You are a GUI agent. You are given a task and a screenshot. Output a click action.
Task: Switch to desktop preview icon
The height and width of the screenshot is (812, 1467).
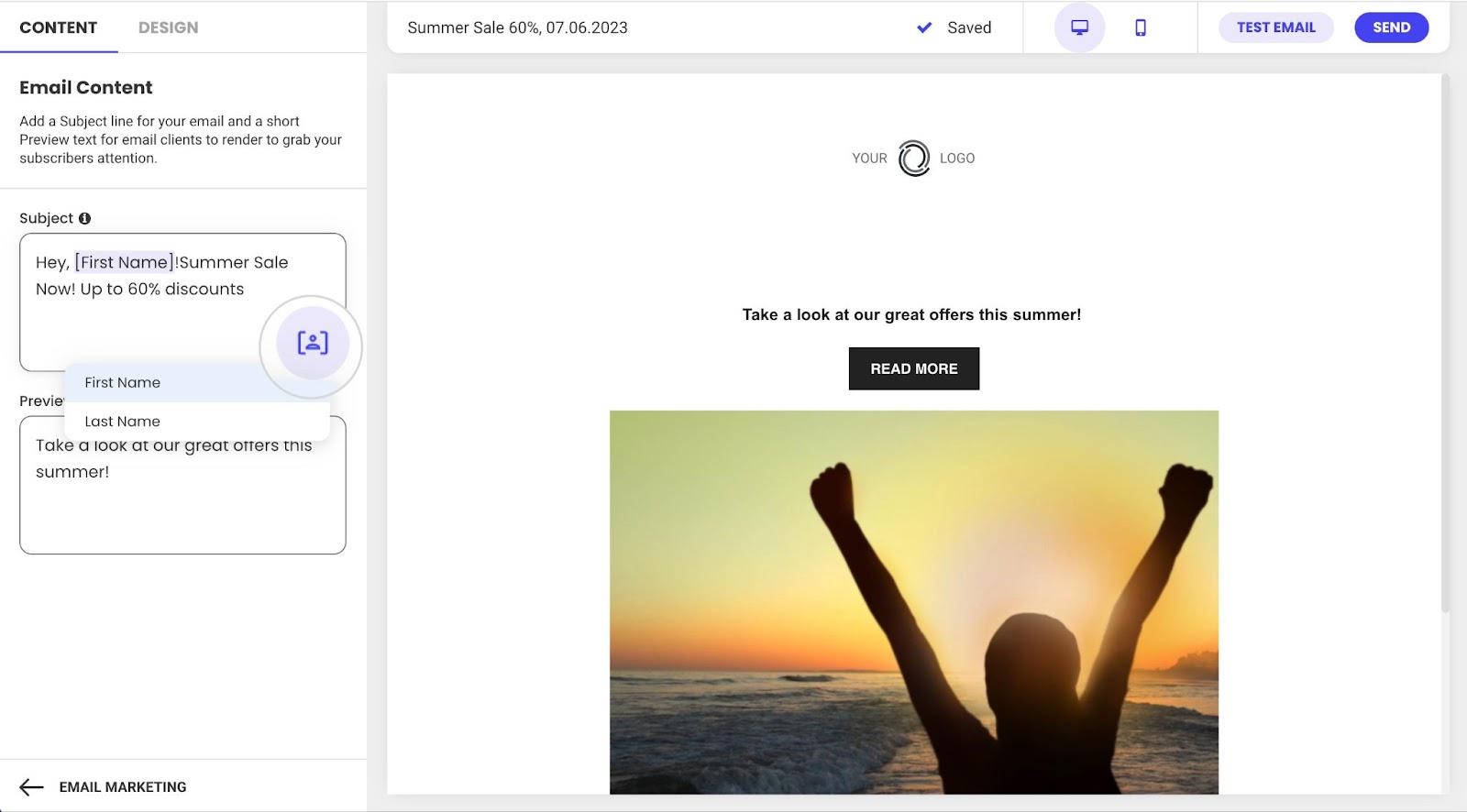pyautogui.click(x=1080, y=27)
